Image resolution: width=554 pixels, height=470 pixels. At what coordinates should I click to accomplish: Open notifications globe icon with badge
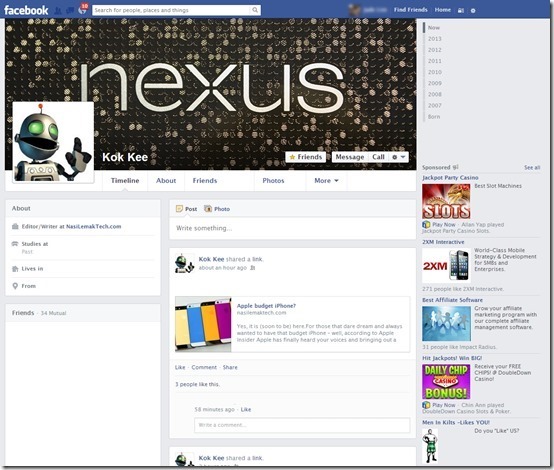[82, 10]
